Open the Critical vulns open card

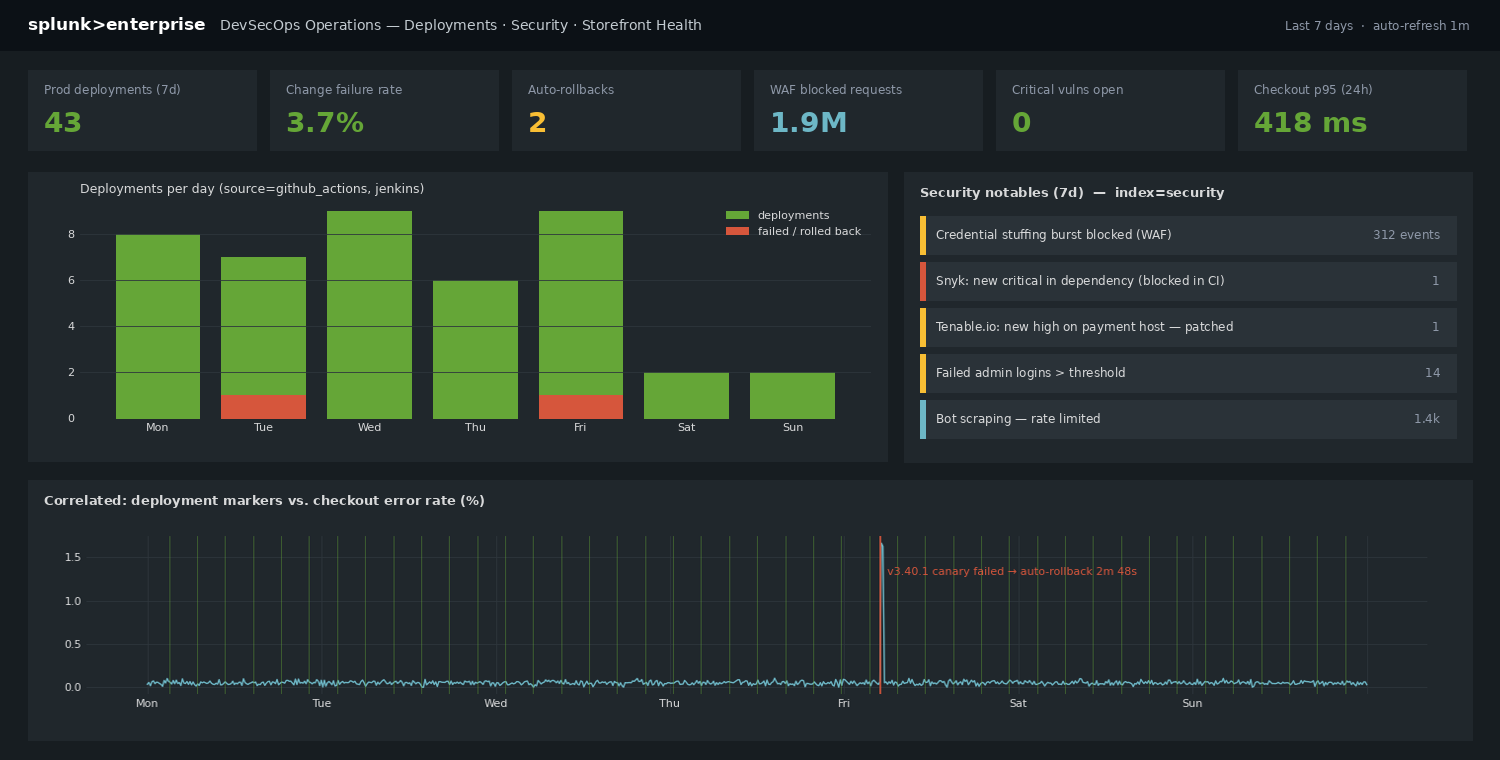coord(1110,110)
